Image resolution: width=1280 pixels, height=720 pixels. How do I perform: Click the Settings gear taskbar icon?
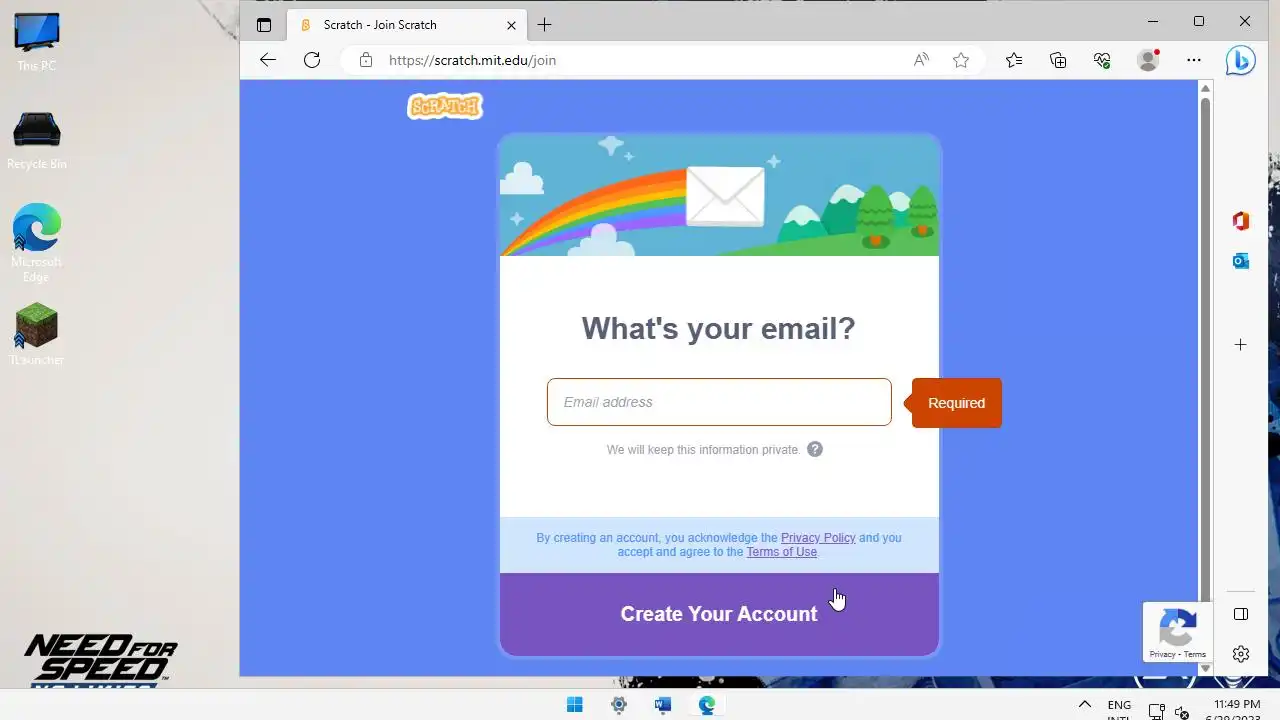point(619,705)
